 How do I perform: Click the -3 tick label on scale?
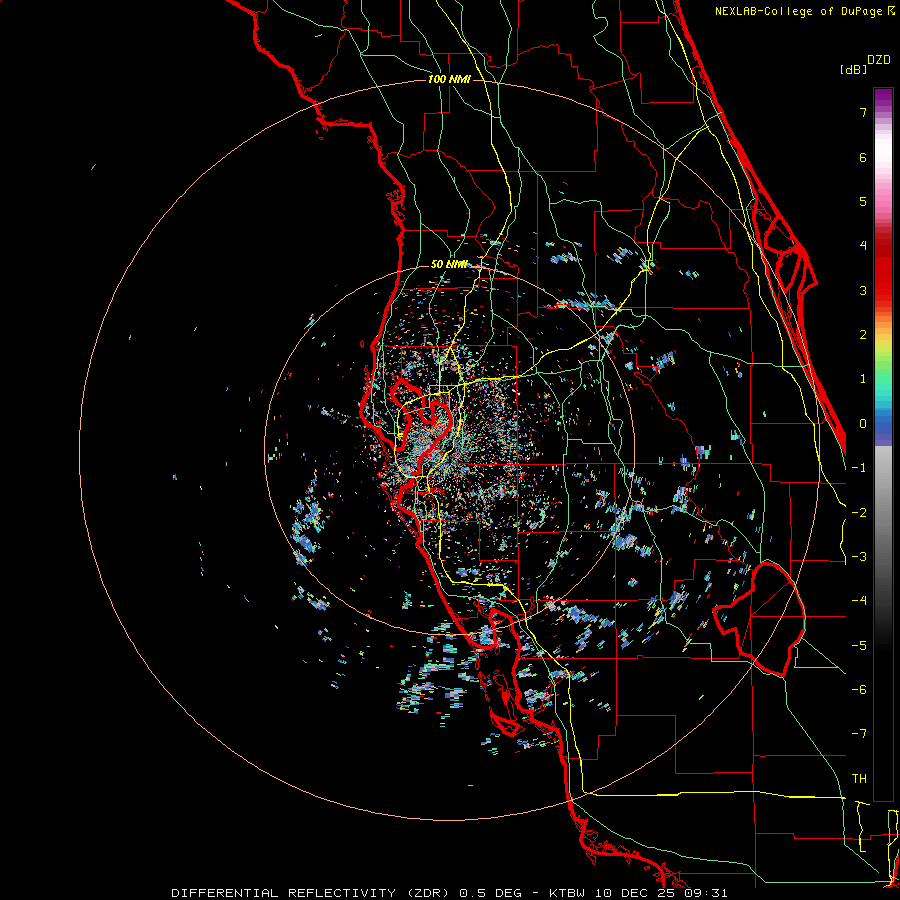859,557
